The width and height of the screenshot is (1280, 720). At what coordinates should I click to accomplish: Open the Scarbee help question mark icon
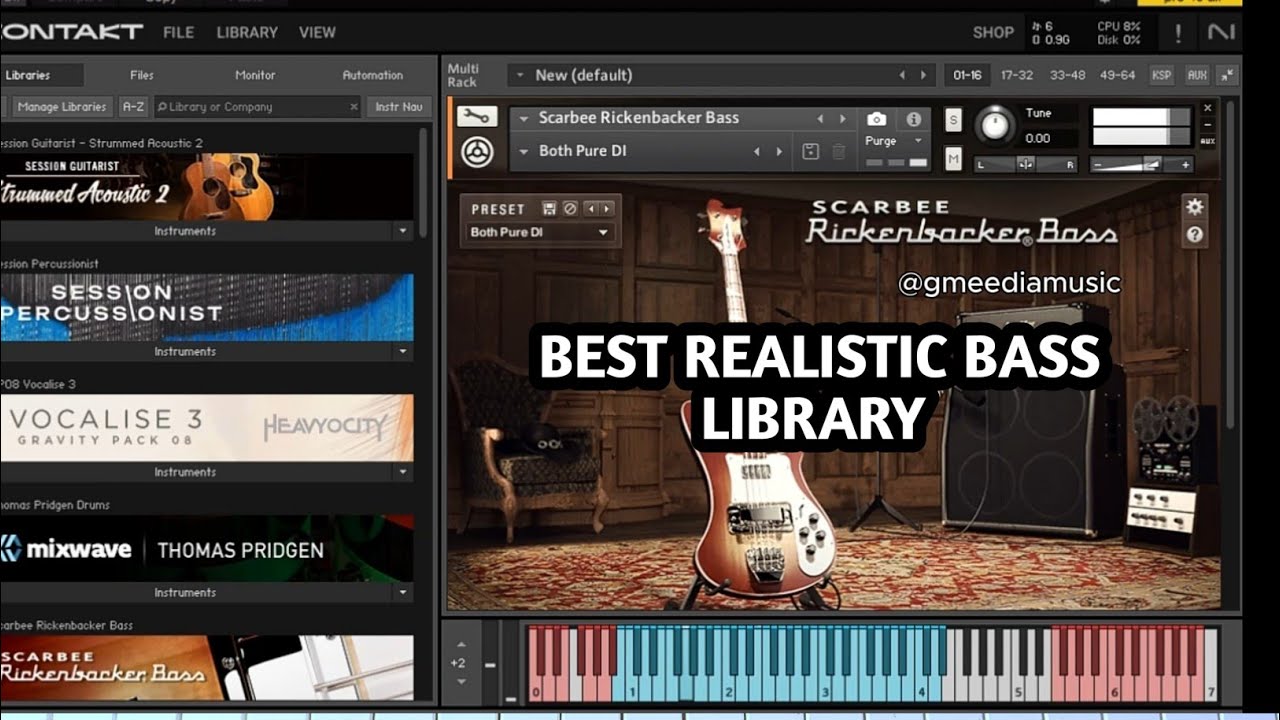tap(1194, 235)
